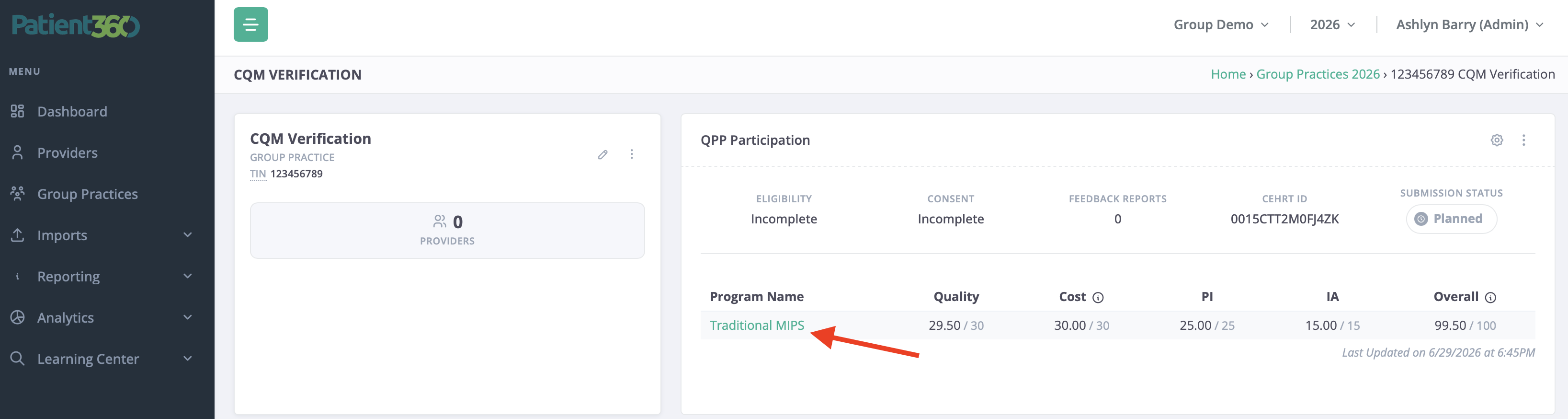Open QPP Participation gear settings
Viewport: 1568px width, 419px height.
(1497, 140)
